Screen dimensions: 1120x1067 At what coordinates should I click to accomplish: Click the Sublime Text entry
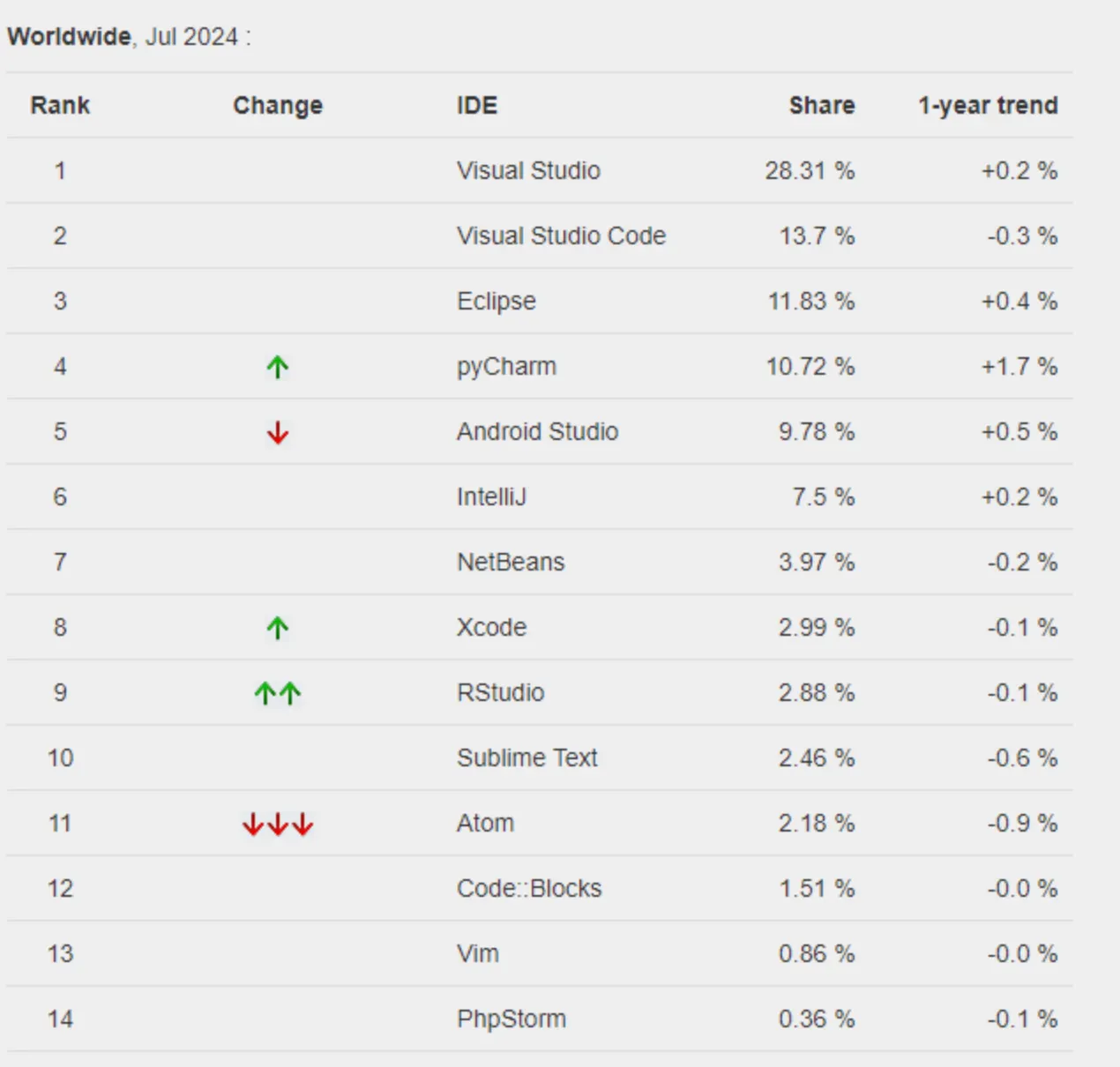[527, 757]
